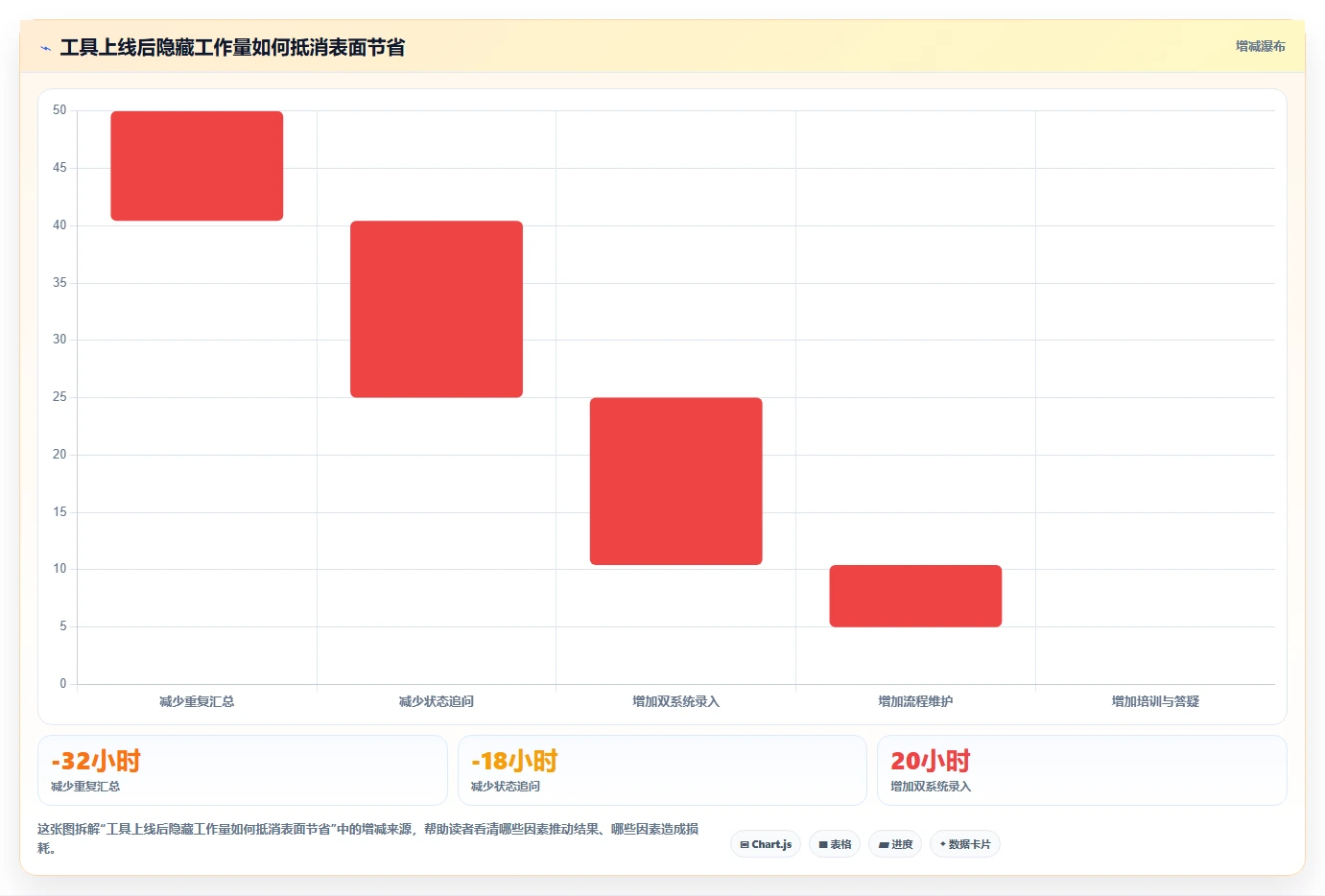Viewport: 1325px width, 896px height.
Task: Click the lightning icon beside the title
Action: point(45,48)
